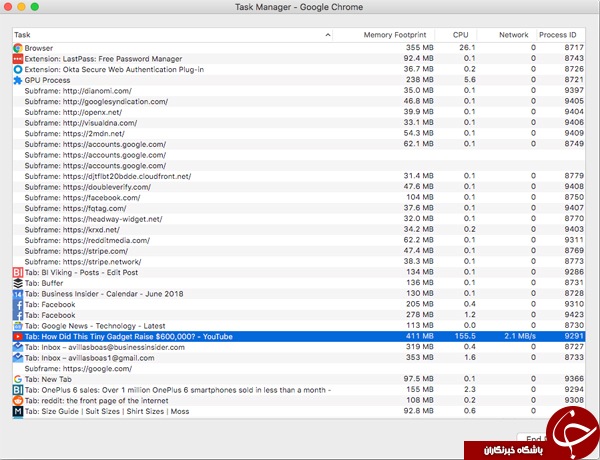Image resolution: width=600 pixels, height=460 pixels.
Task: Click the 2.1 MB/s network value
Action: coord(520,336)
